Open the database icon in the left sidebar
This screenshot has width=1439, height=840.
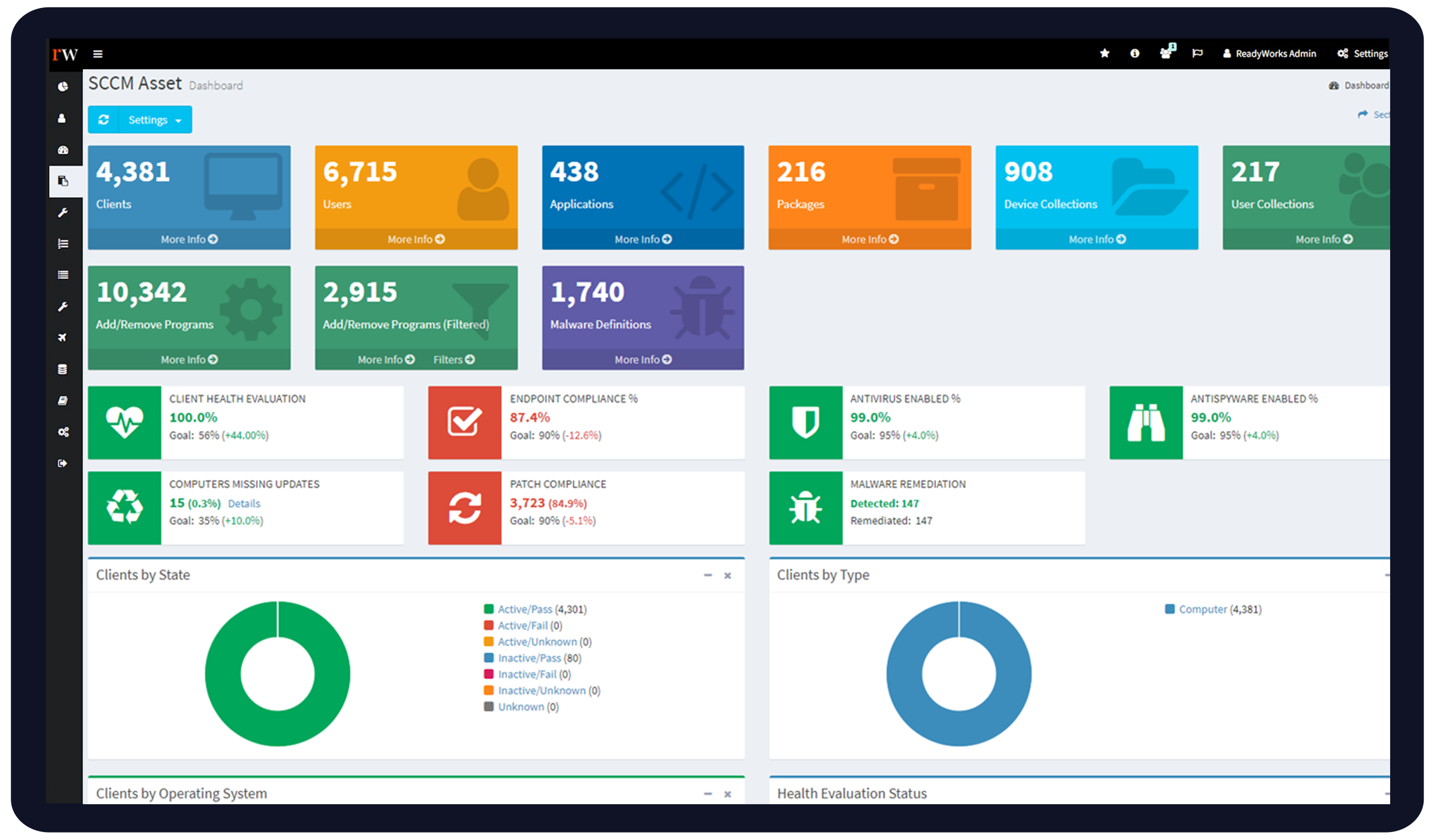(x=63, y=369)
